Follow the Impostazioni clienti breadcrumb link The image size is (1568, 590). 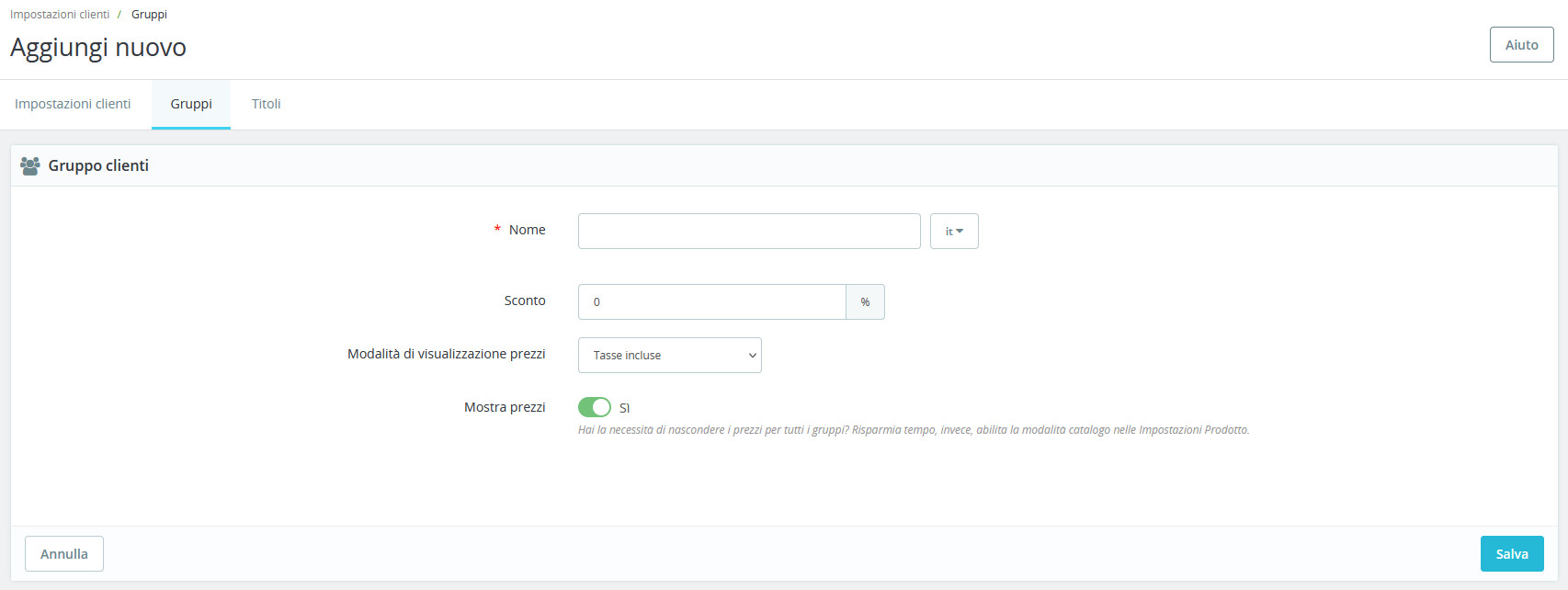(x=60, y=15)
